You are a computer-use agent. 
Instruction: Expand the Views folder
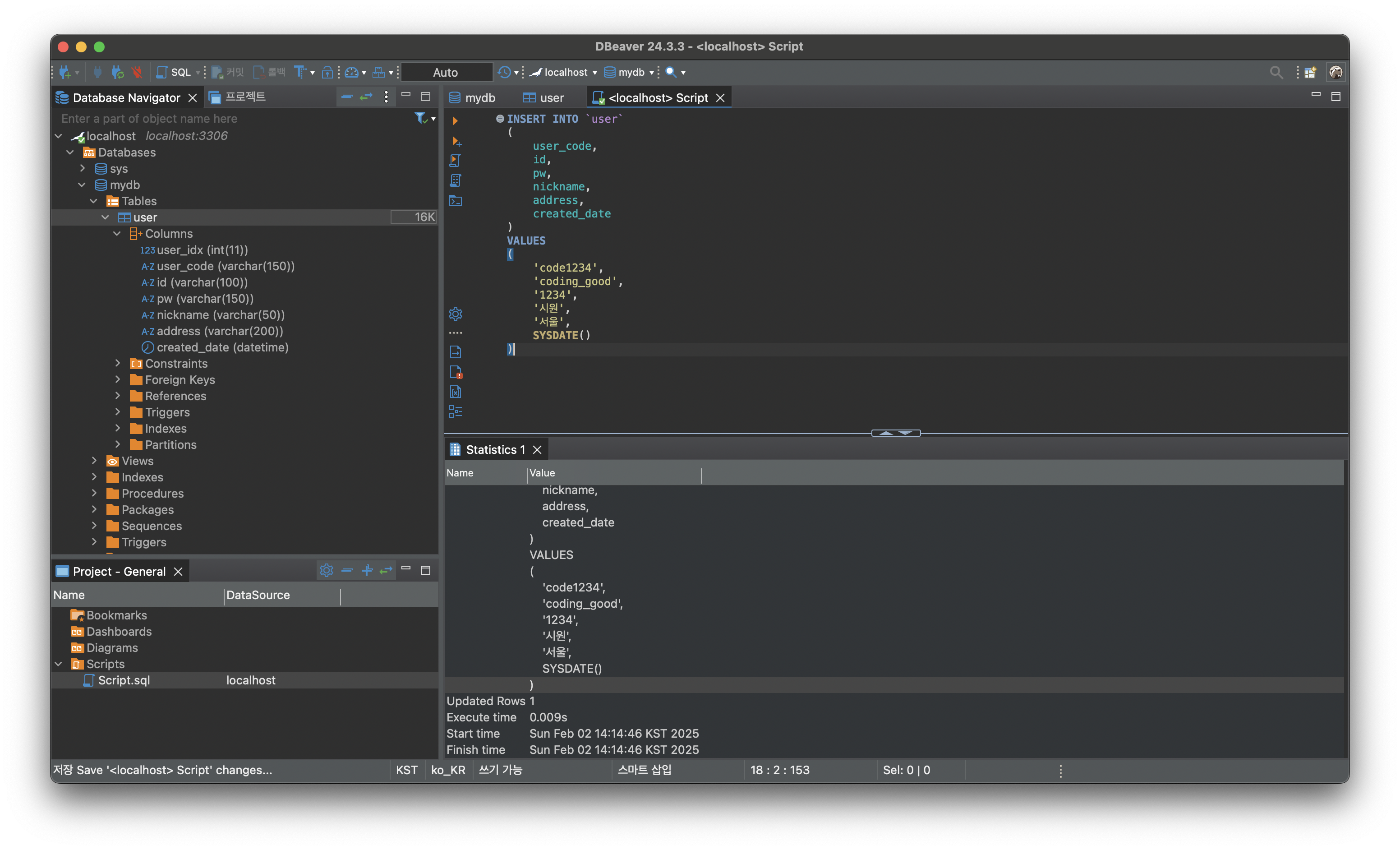[x=94, y=460]
